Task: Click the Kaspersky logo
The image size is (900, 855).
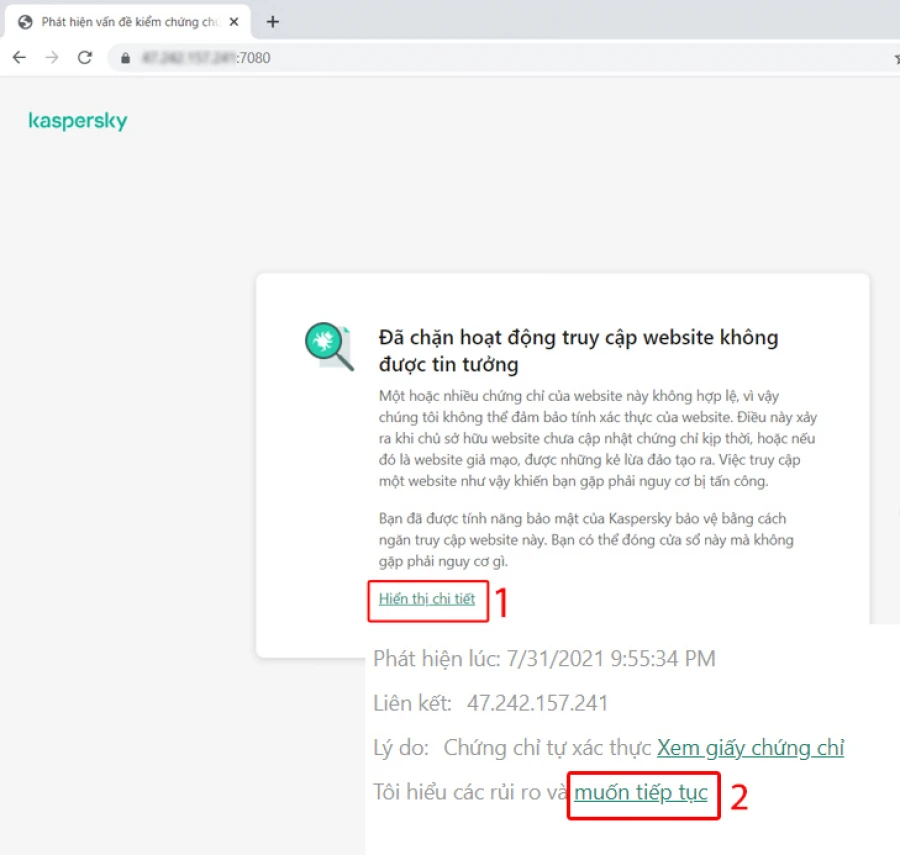Action: click(x=78, y=121)
